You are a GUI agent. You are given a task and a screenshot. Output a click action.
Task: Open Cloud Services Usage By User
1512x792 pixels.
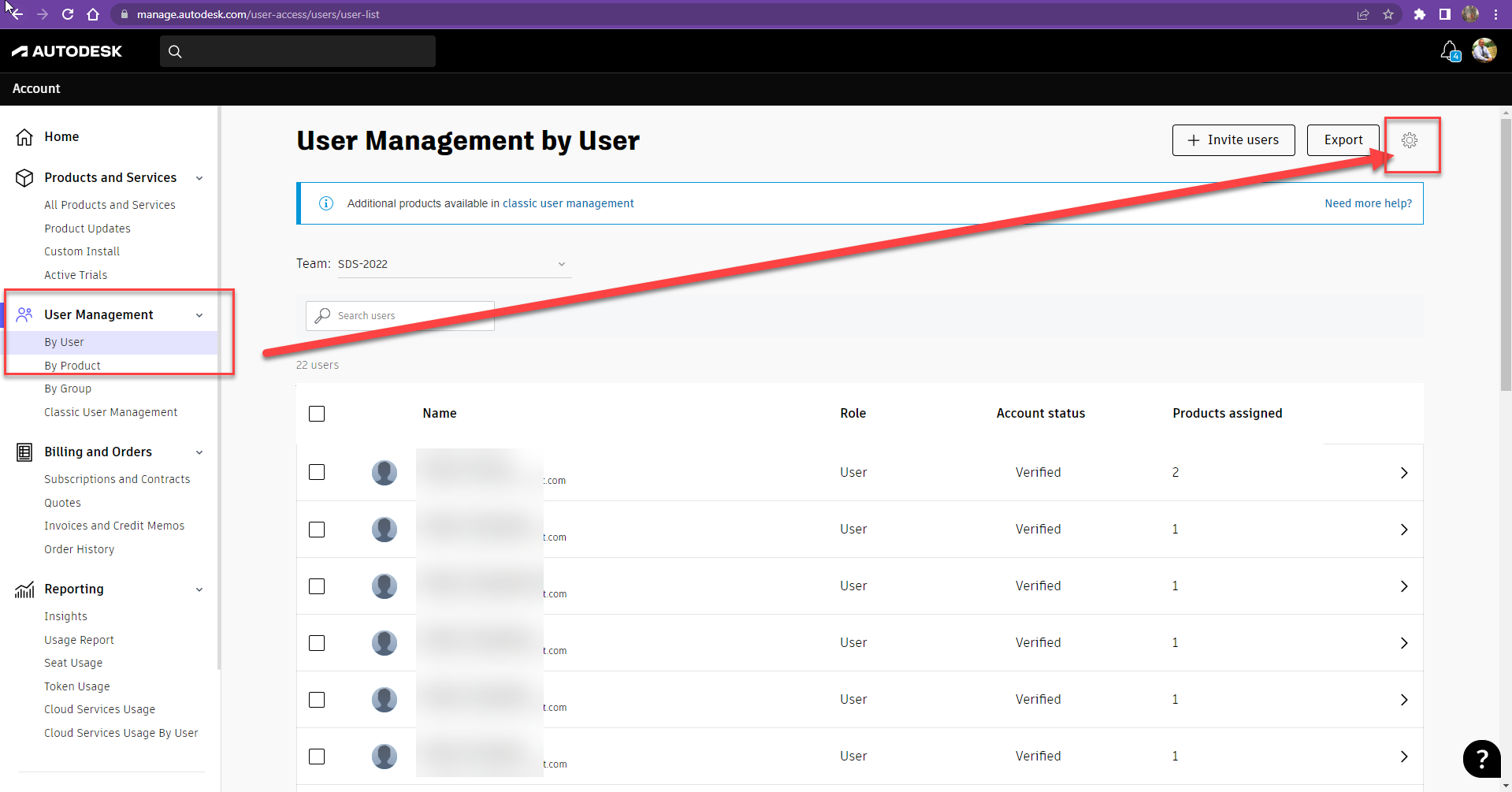[121, 733]
